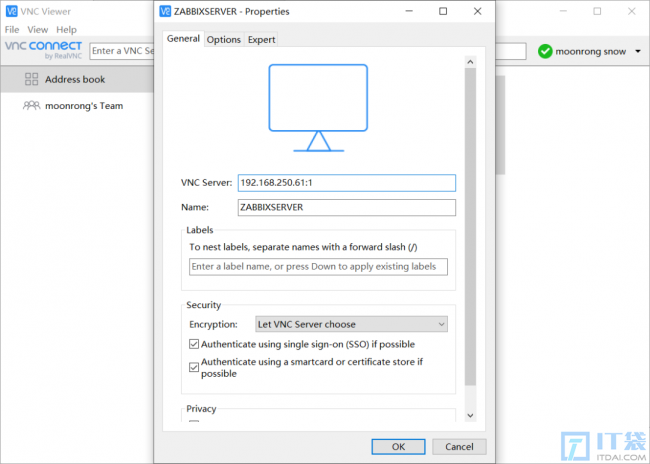
Task: Maximize the ZABBIXSERVER Properties dialog
Action: coord(443,11)
